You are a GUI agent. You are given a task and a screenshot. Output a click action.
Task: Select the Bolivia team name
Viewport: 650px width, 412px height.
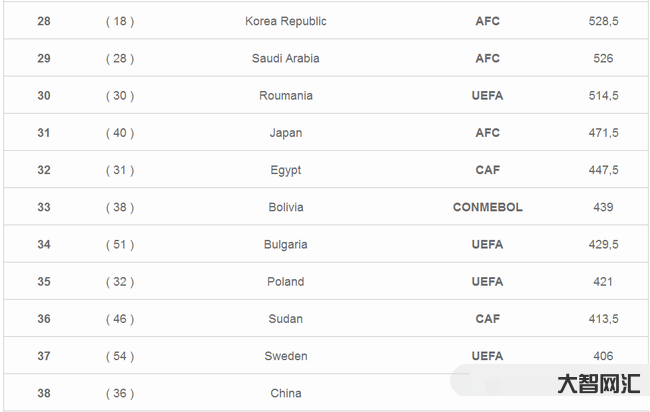tap(285, 207)
